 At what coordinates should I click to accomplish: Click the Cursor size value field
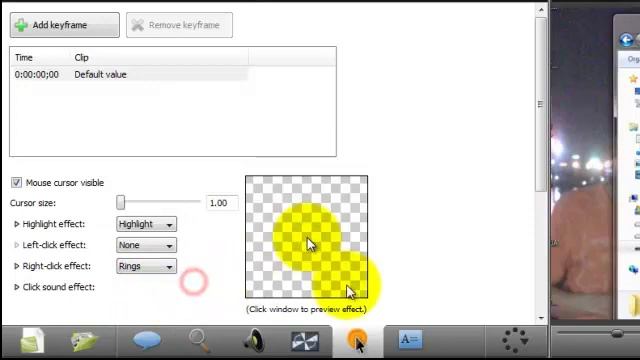(222, 203)
